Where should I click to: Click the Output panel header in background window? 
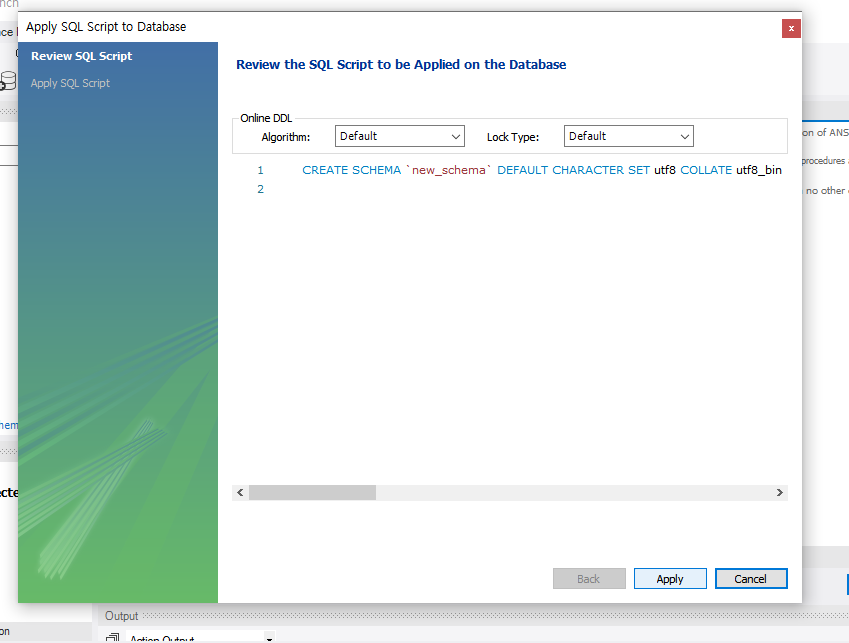click(x=121, y=616)
